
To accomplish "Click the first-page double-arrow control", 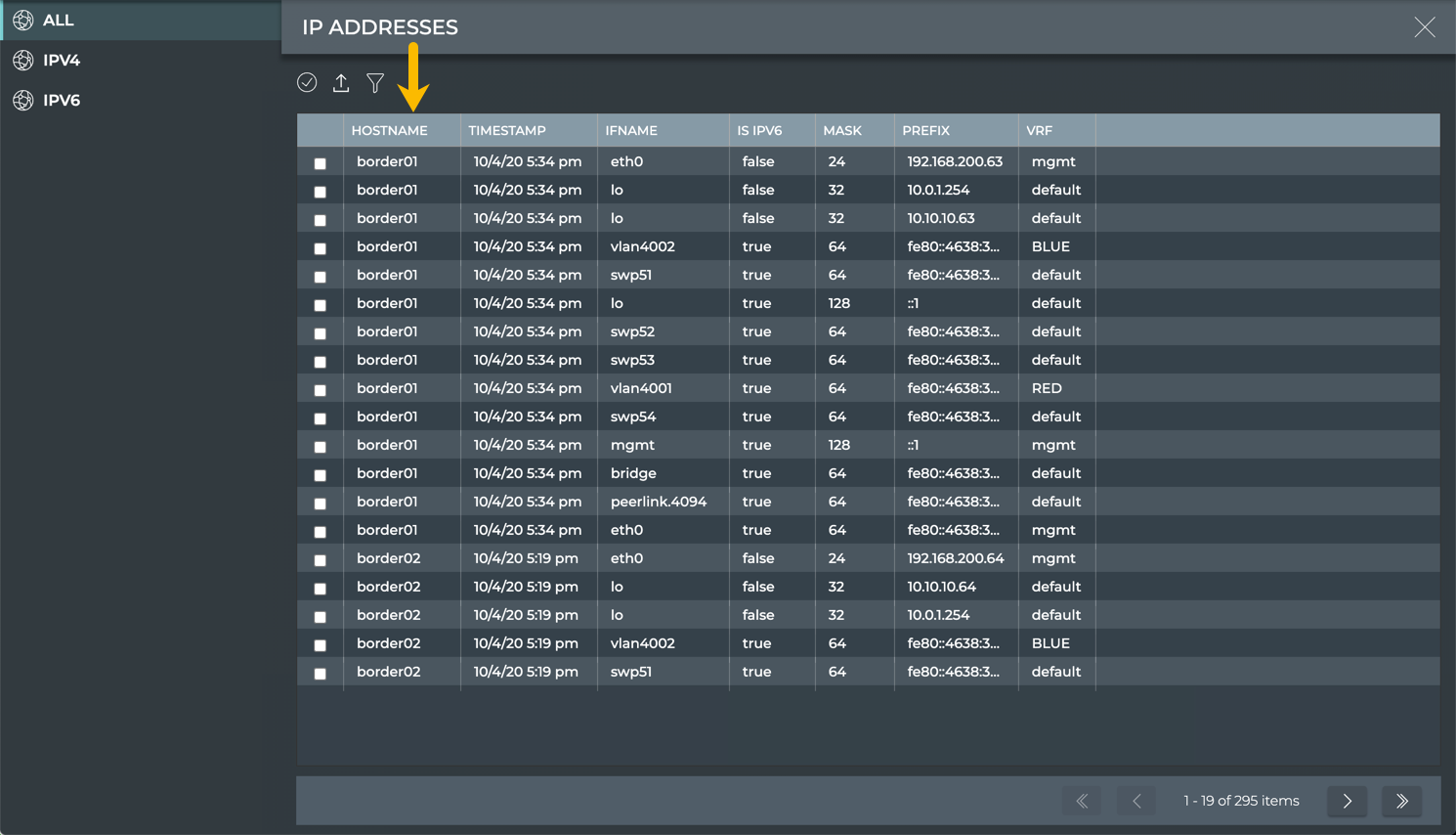I will click(x=1082, y=800).
